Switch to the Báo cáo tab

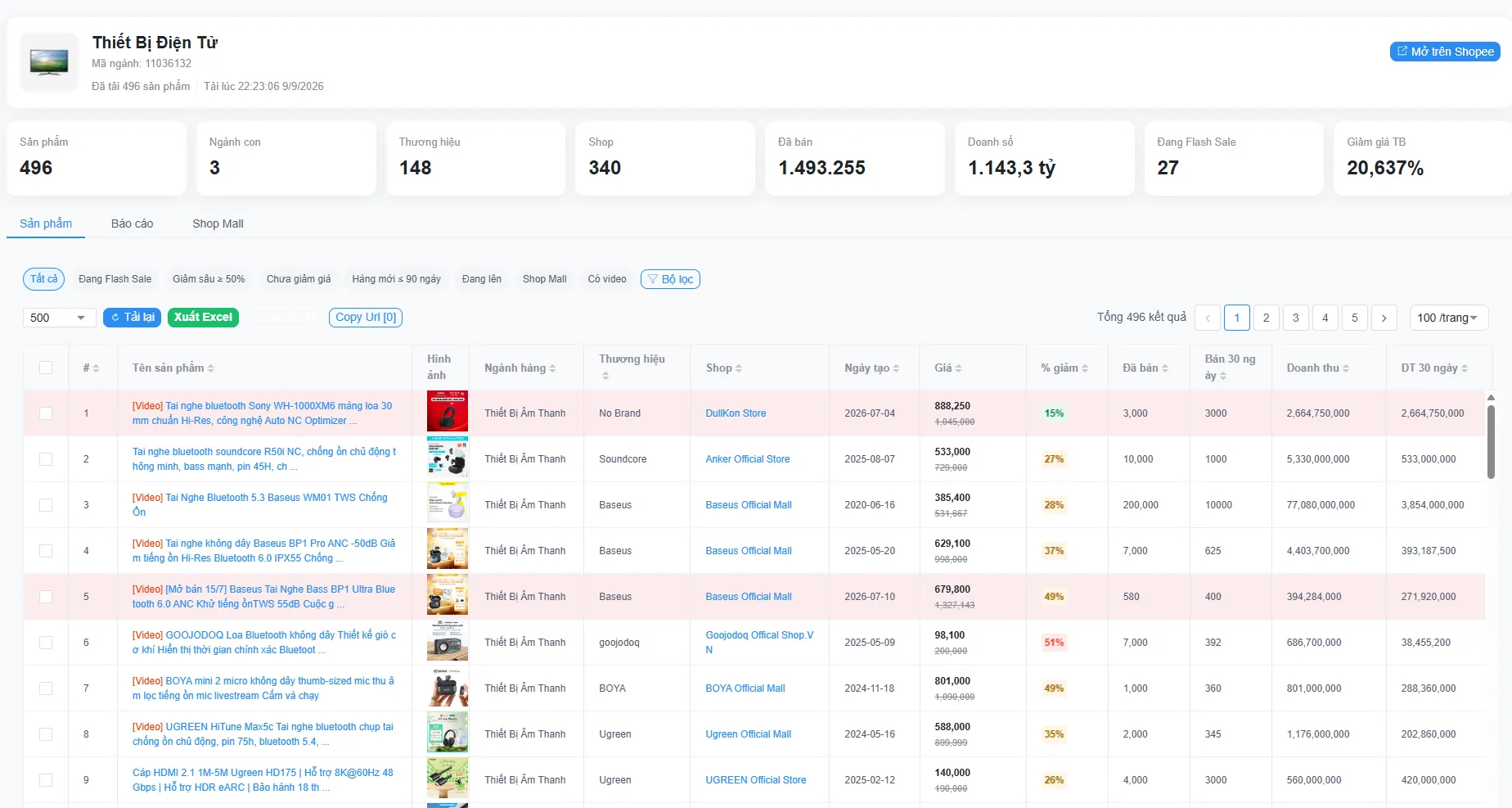click(x=133, y=223)
